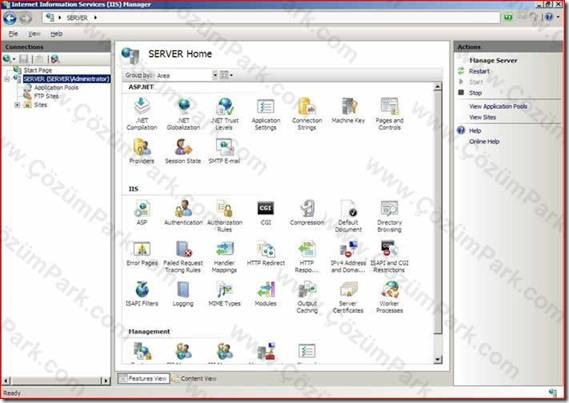
Task: Open Server Certificates feature
Action: click(348, 297)
